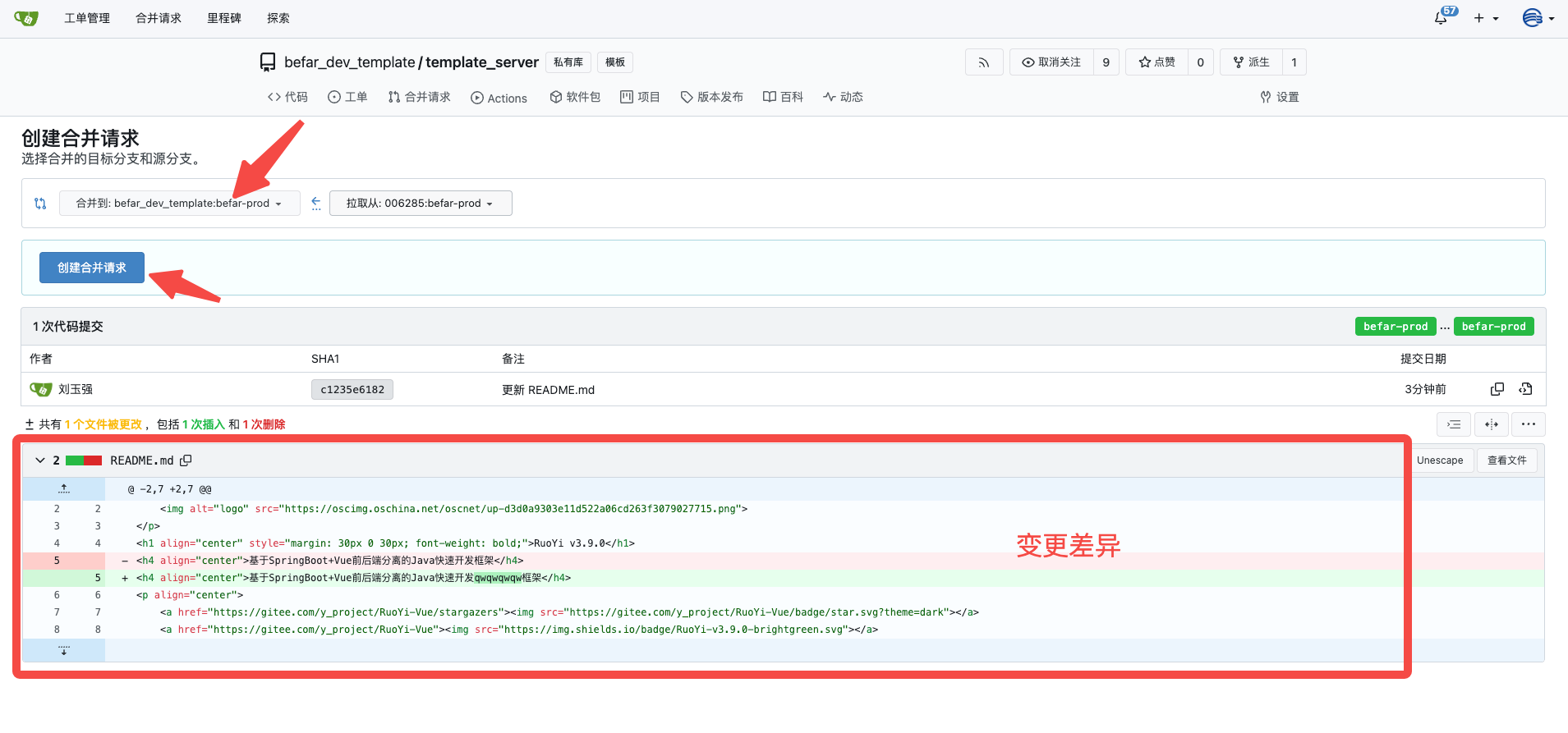
Task: Click the blue left-arrow swap icon
Action: (316, 203)
